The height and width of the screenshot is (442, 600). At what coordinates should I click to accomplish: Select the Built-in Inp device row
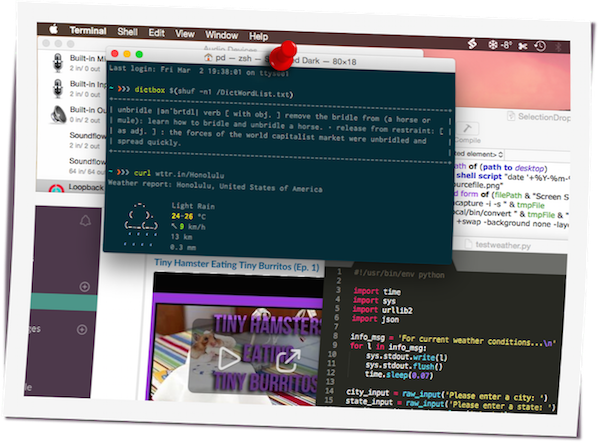point(71,88)
